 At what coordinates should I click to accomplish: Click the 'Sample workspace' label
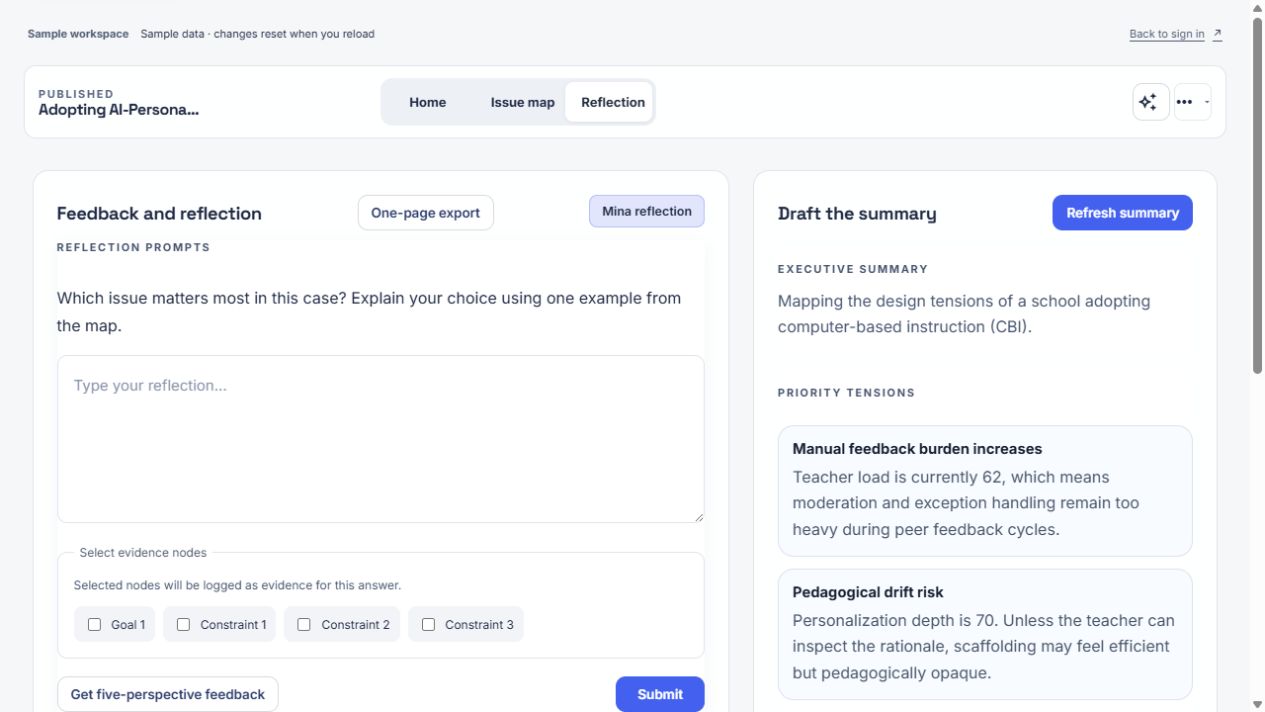pyautogui.click(x=78, y=34)
